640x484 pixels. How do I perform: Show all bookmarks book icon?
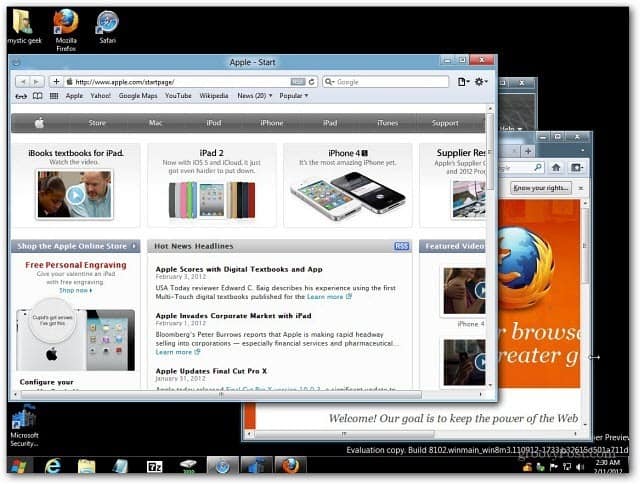pyautogui.click(x=38, y=96)
